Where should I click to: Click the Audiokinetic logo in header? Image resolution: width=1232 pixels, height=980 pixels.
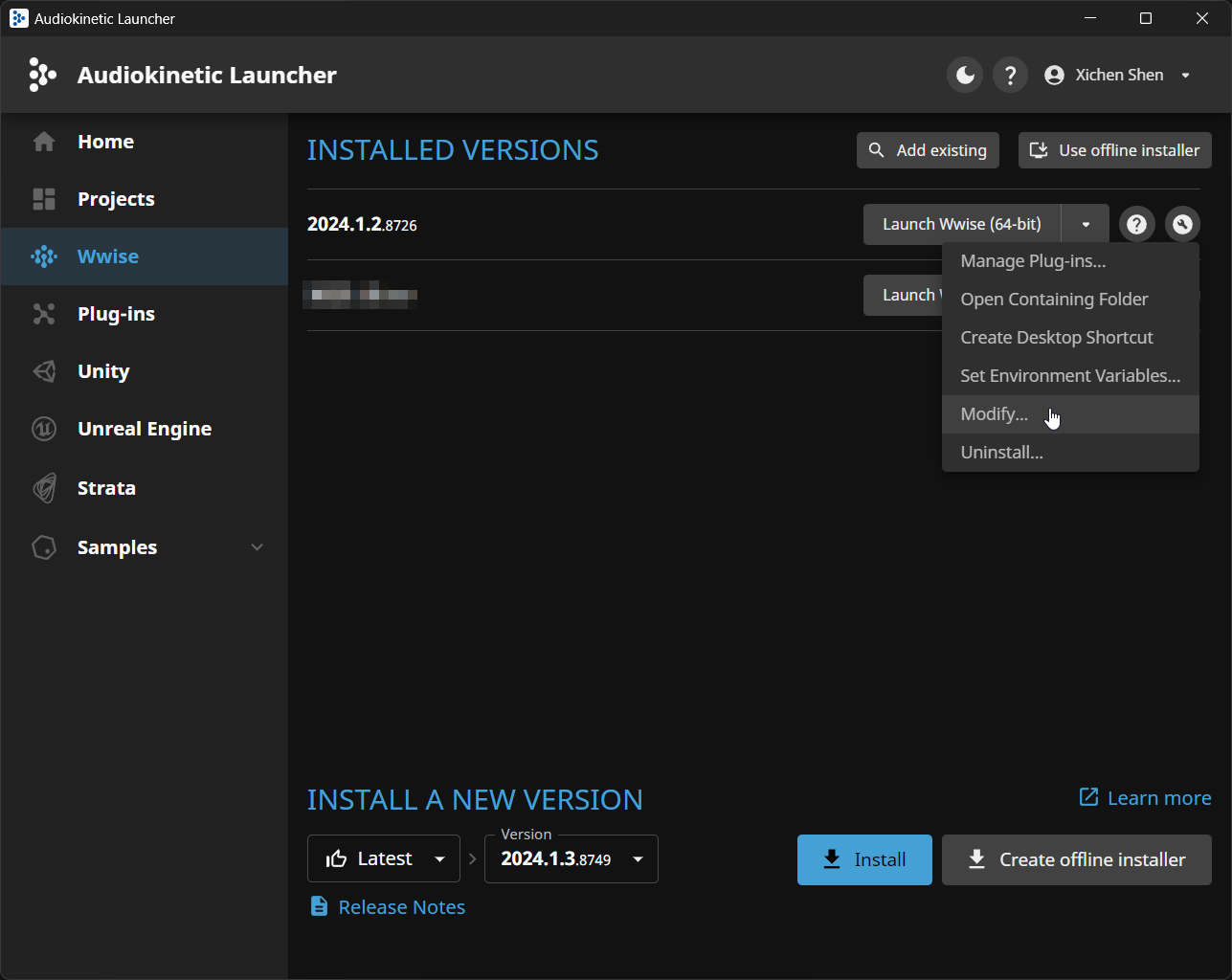point(42,75)
